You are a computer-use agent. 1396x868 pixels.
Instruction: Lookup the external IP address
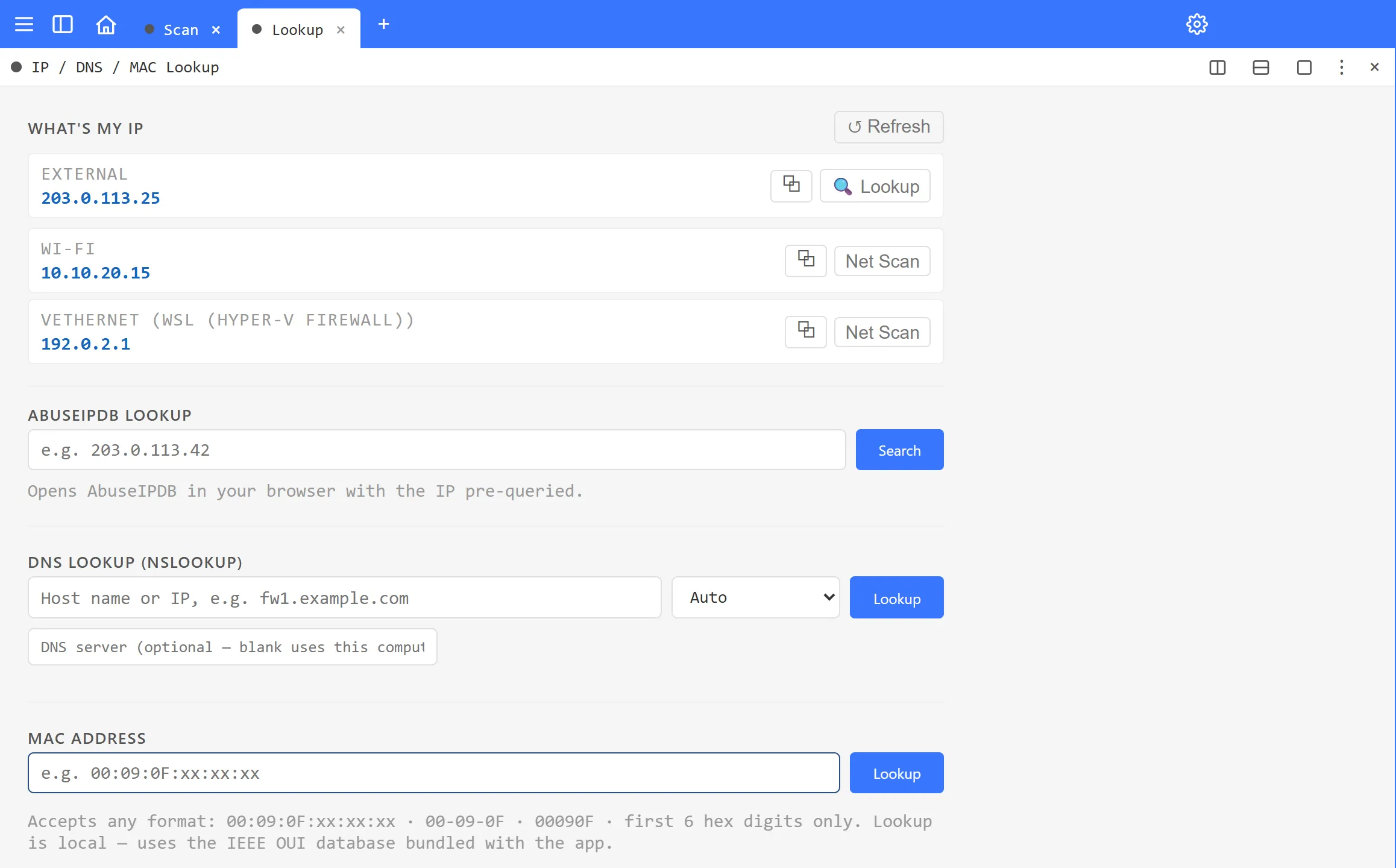(875, 186)
